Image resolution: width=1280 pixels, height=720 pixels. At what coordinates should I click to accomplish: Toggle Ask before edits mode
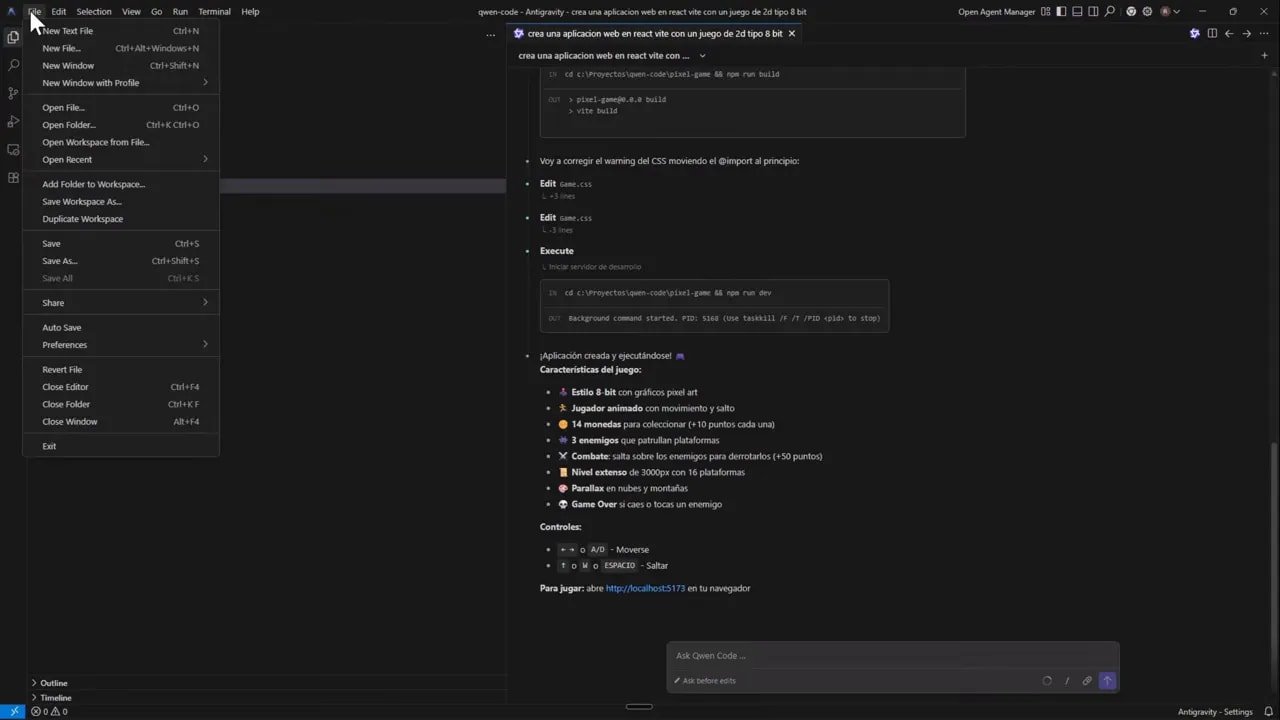pos(705,681)
